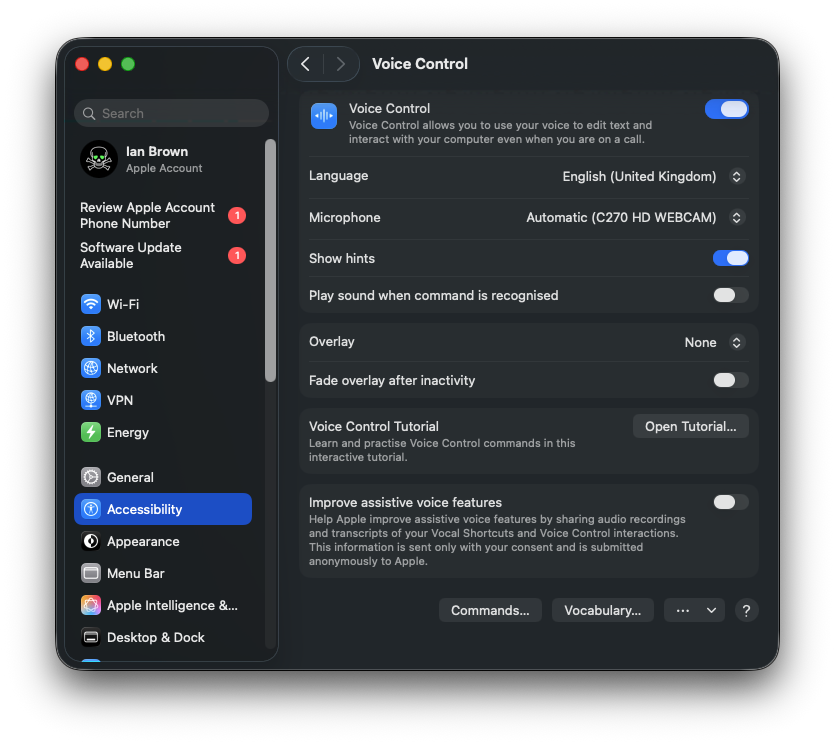Toggle the Show hints switch
Image resolution: width=835 pixels, height=744 pixels.
pos(731,258)
